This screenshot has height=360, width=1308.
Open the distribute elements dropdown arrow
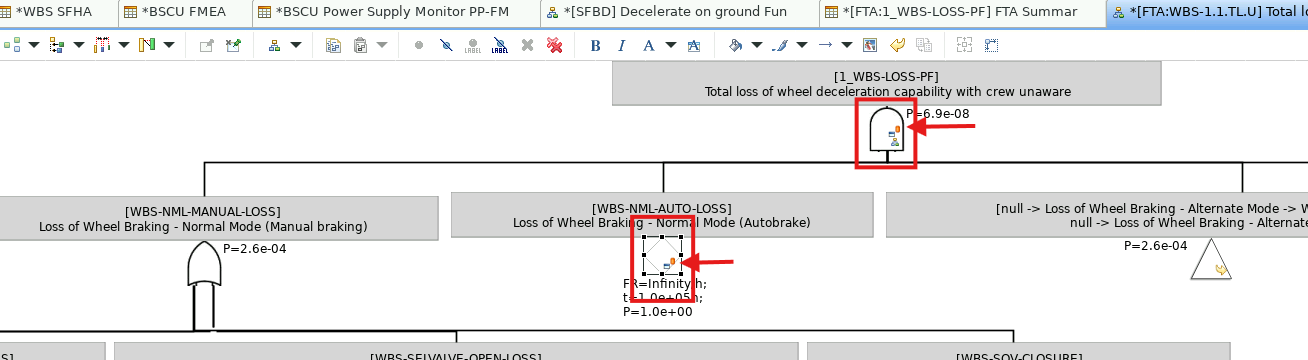click(x=124, y=45)
